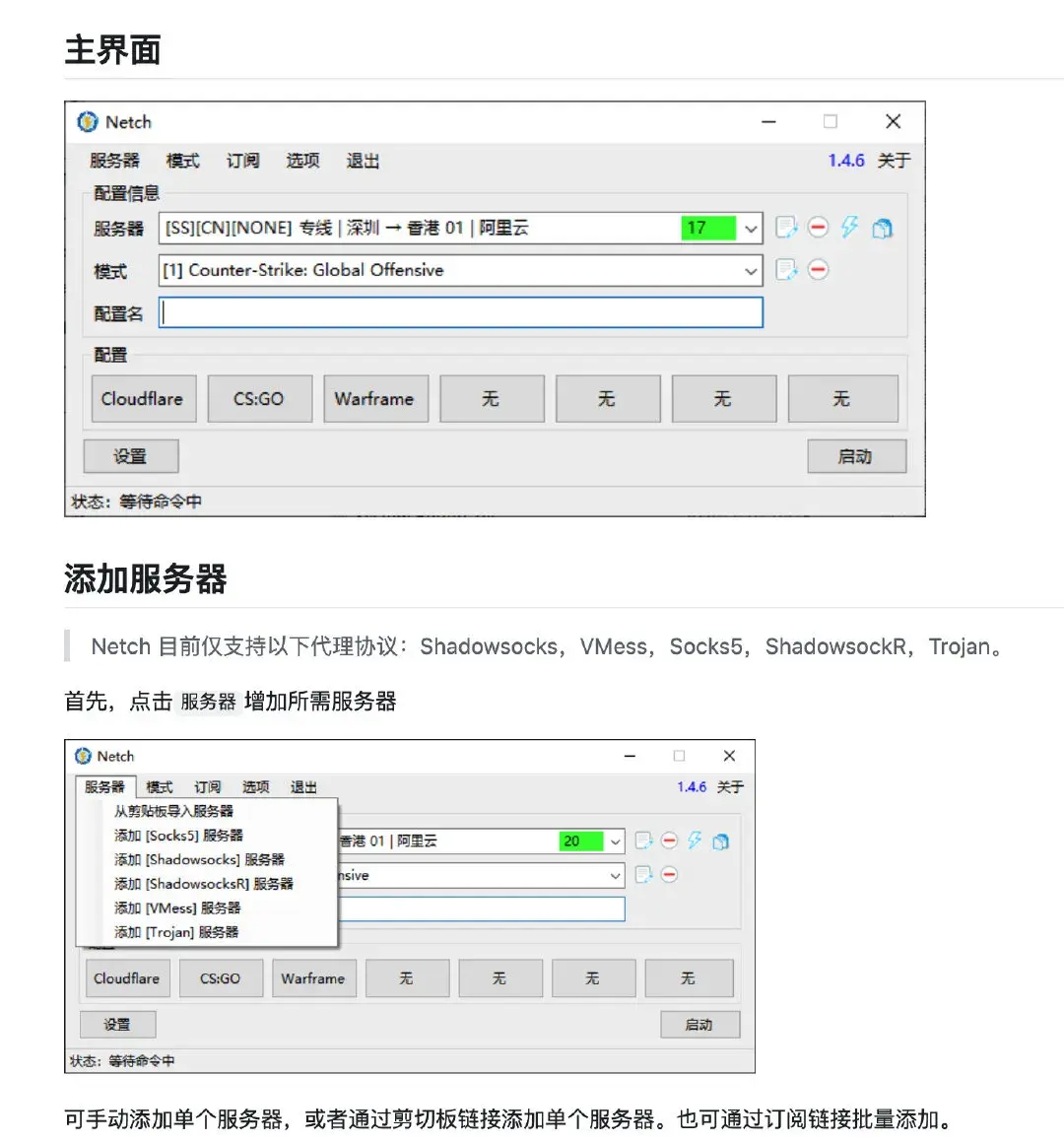
Task: Expand the Counter-Strike mode dropdown
Action: tap(752, 270)
